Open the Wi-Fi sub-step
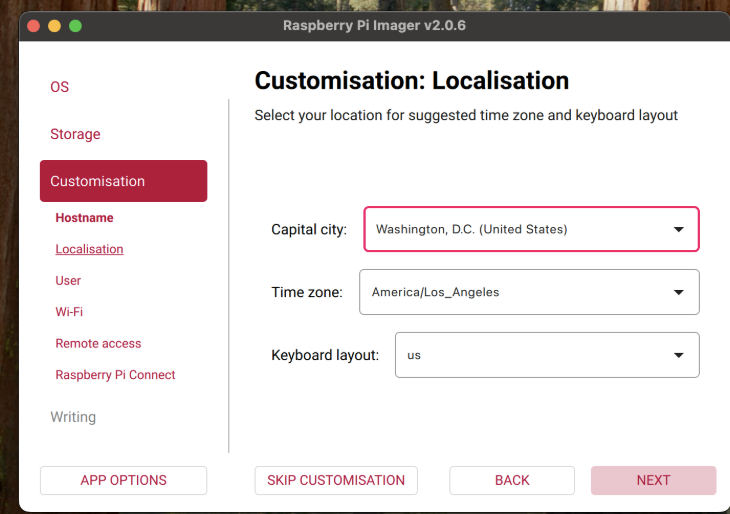This screenshot has height=514, width=730. [69, 312]
